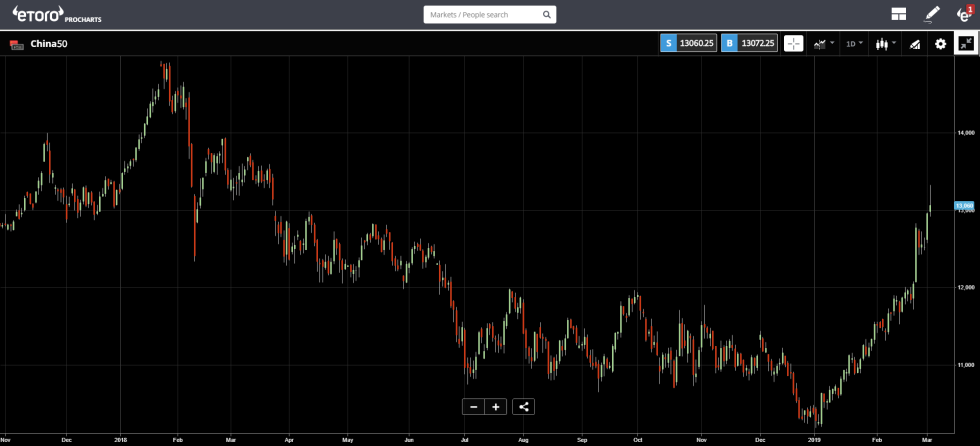Click the Sell button at 13060.25
Viewport: 980px width, 446px height.
(x=687, y=44)
